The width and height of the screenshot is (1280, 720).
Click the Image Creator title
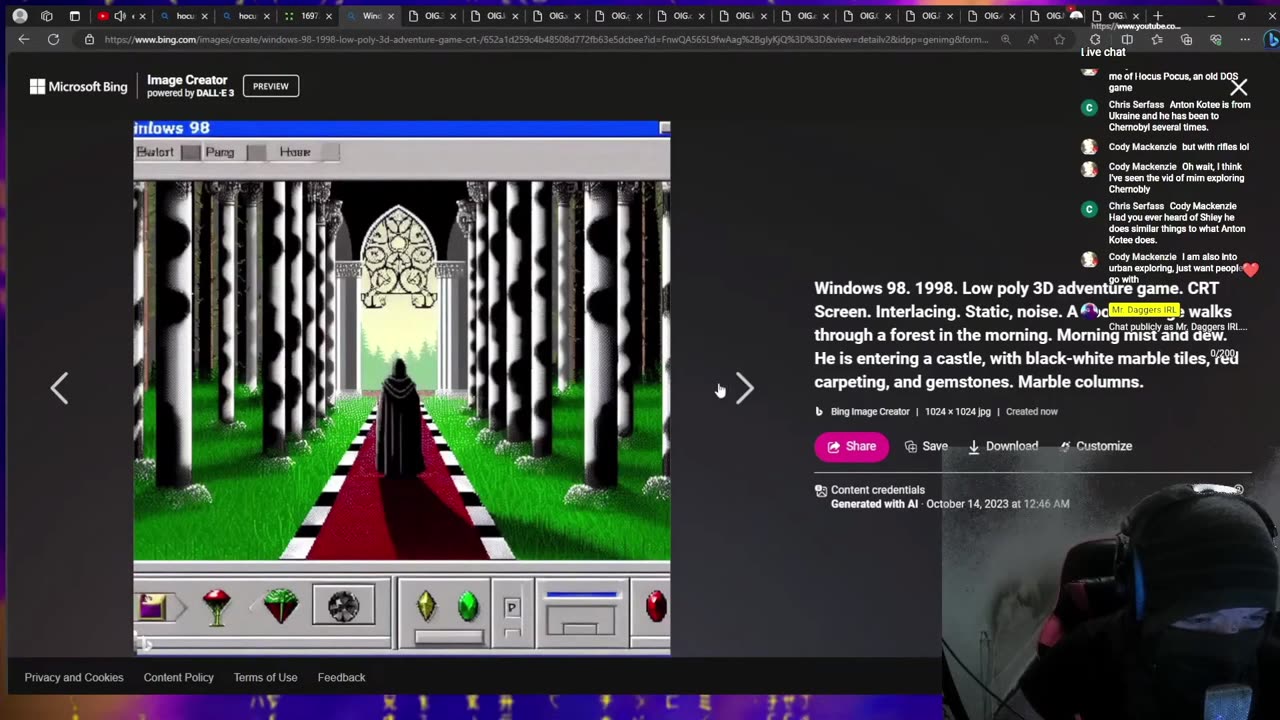coord(187,80)
